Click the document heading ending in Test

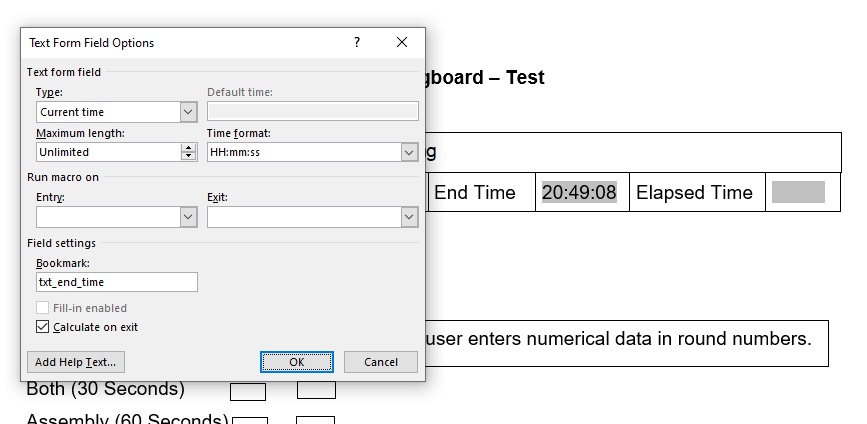pyautogui.click(x=485, y=77)
